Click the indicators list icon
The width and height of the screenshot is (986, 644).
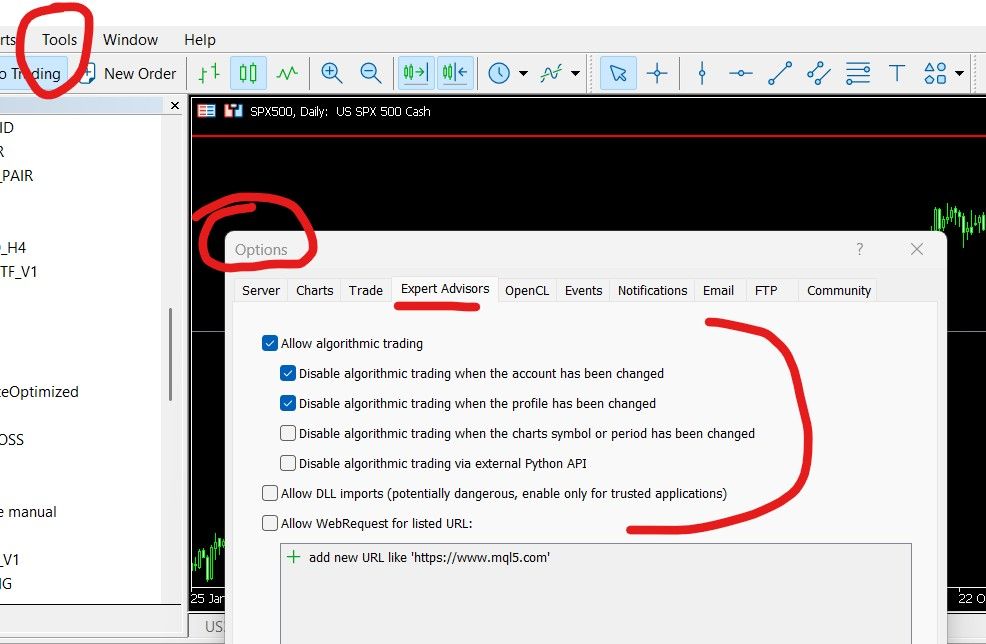point(551,74)
